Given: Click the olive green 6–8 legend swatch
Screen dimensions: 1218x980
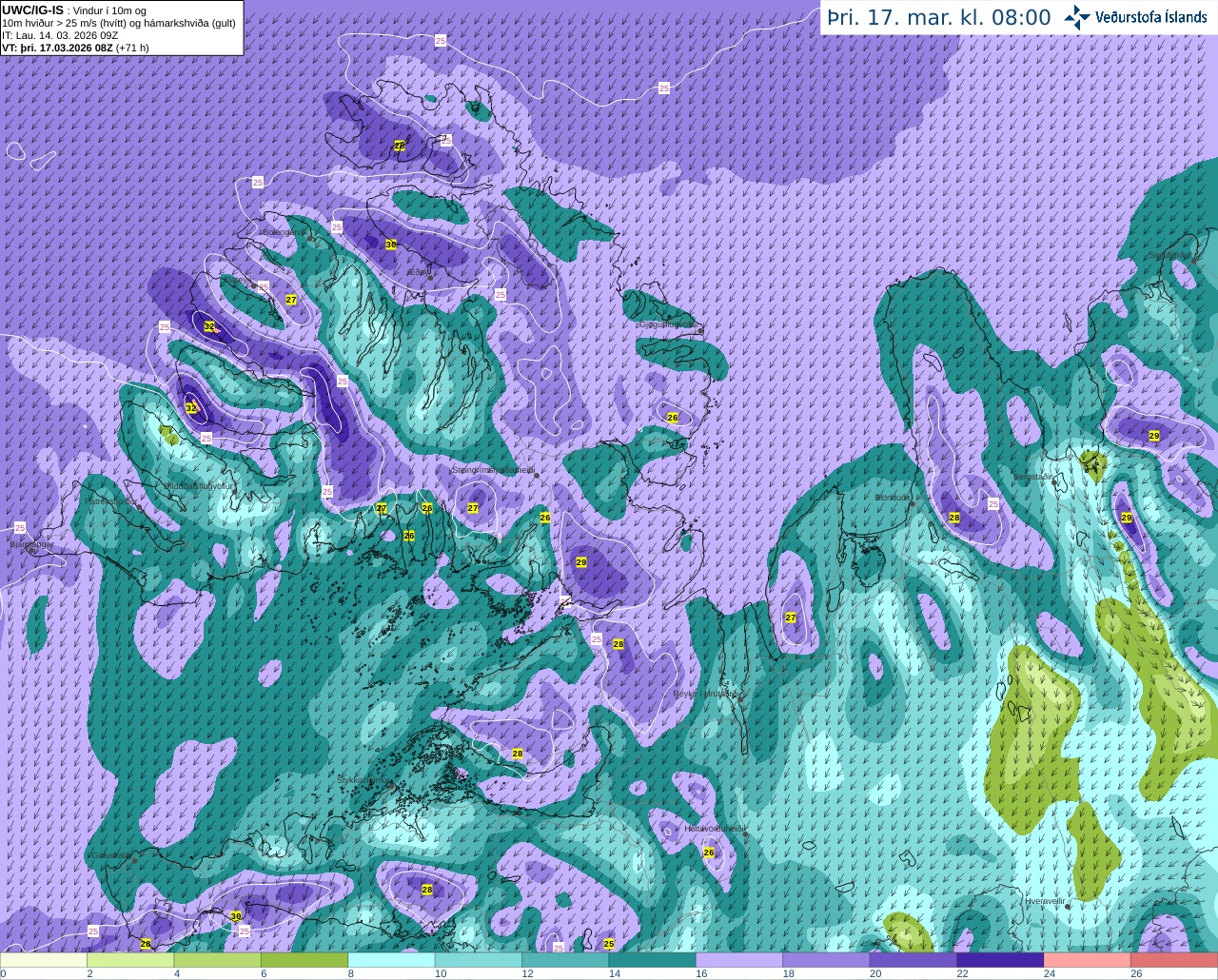Looking at the screenshot, I should 304,960.
